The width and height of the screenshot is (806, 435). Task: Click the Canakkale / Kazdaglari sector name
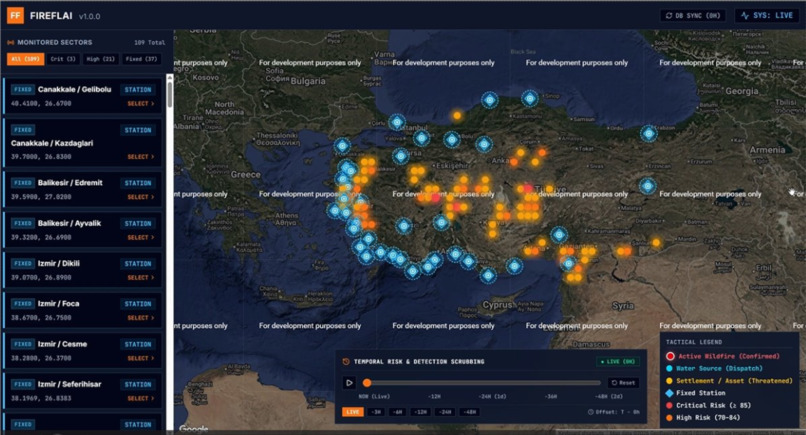52,143
